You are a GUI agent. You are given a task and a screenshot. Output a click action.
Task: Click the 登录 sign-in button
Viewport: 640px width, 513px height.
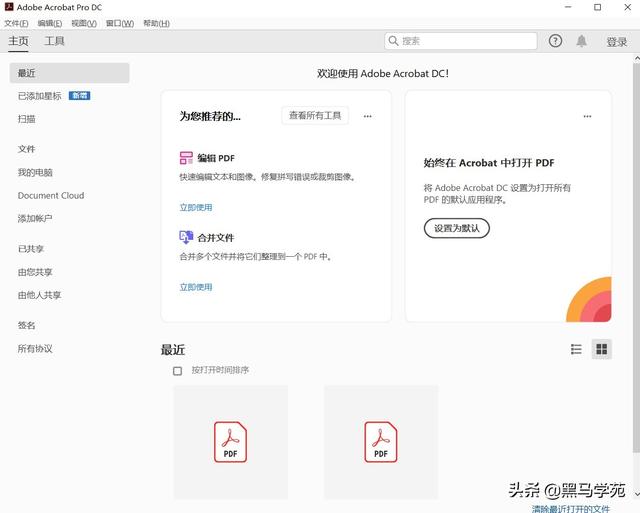[616, 42]
